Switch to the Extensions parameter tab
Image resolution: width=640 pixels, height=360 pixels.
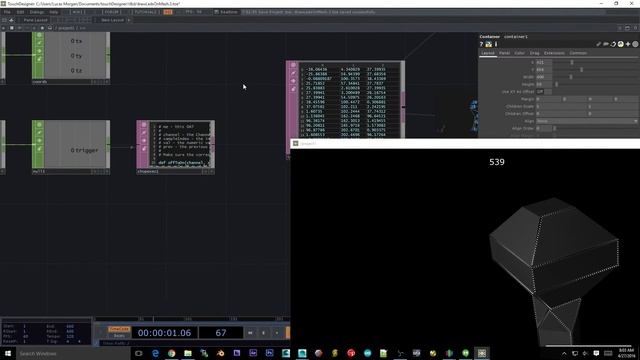[554, 53]
